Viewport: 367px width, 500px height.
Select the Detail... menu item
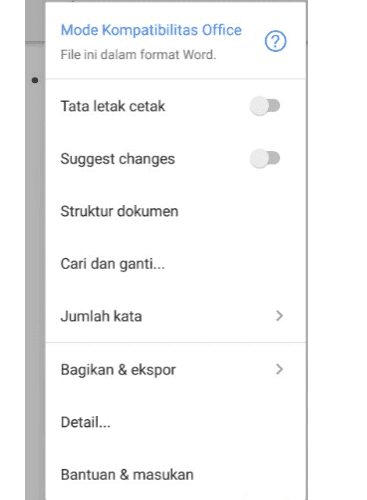tap(176, 422)
